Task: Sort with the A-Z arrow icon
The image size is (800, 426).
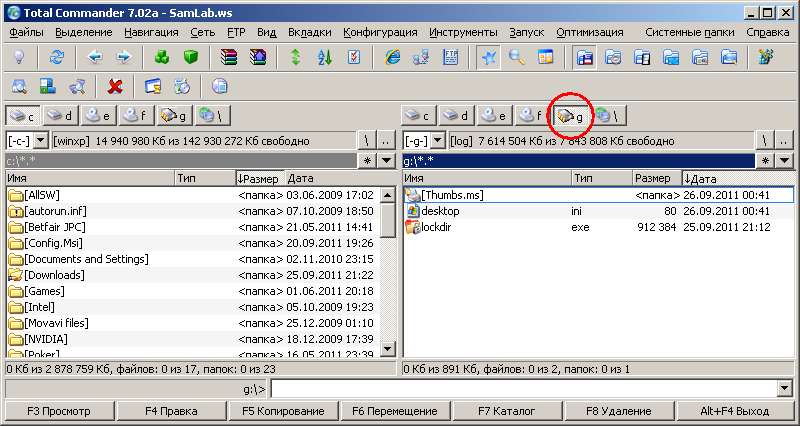Action: [x=324, y=57]
